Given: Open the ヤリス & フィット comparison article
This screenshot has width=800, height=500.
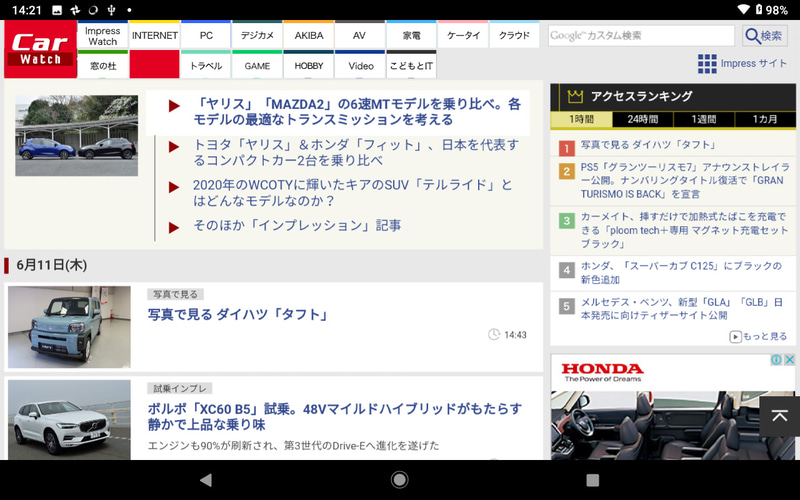Looking at the screenshot, I should [x=356, y=153].
